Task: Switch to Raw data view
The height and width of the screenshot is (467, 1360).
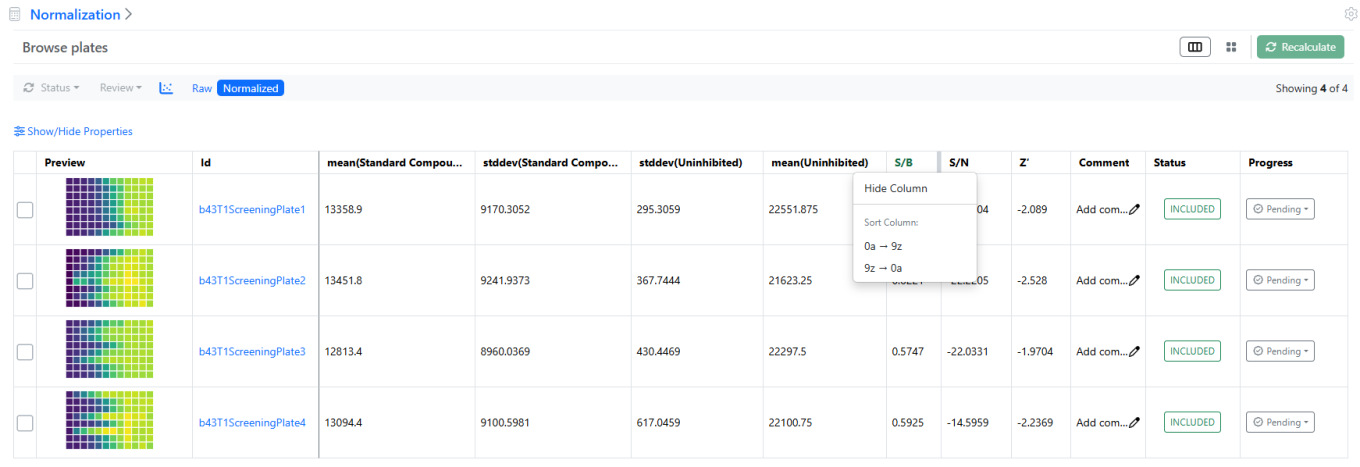Action: coord(202,88)
